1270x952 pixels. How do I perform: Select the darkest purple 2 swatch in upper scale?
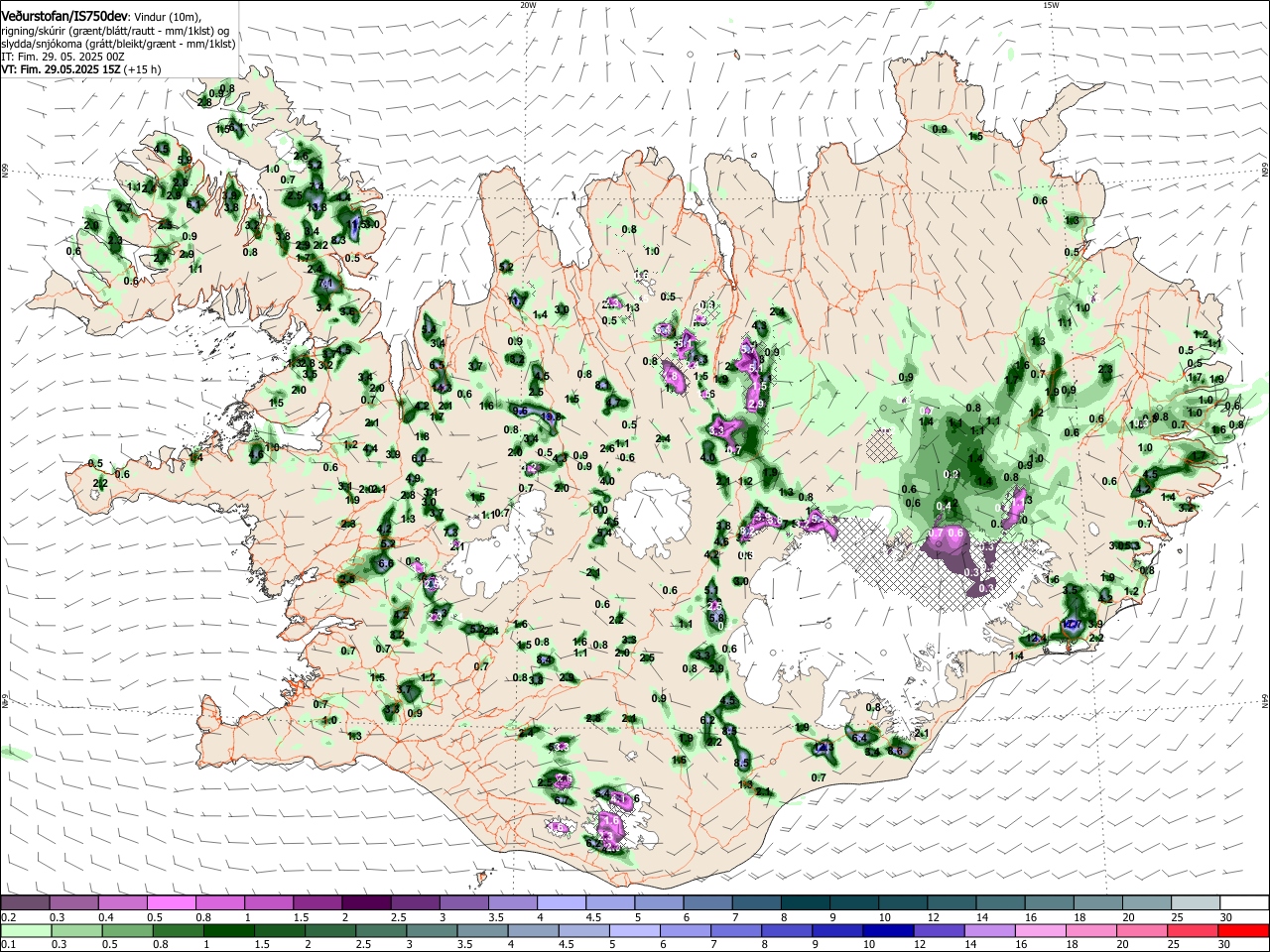point(366,903)
